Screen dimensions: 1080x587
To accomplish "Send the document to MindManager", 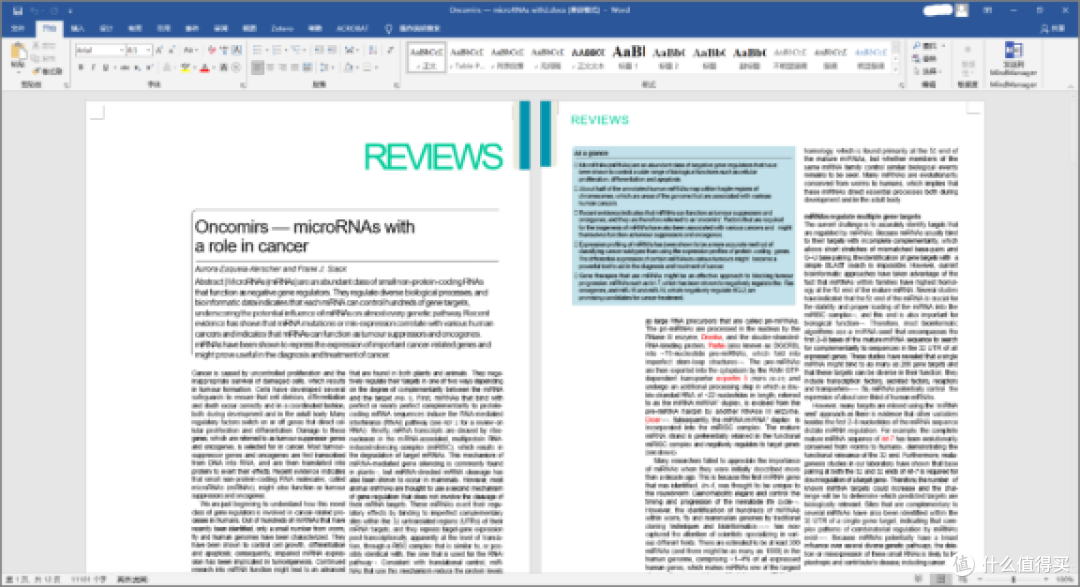I will click(1013, 59).
